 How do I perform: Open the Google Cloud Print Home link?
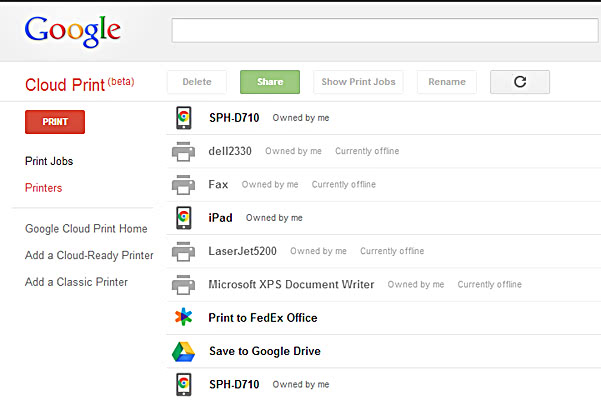(86, 229)
